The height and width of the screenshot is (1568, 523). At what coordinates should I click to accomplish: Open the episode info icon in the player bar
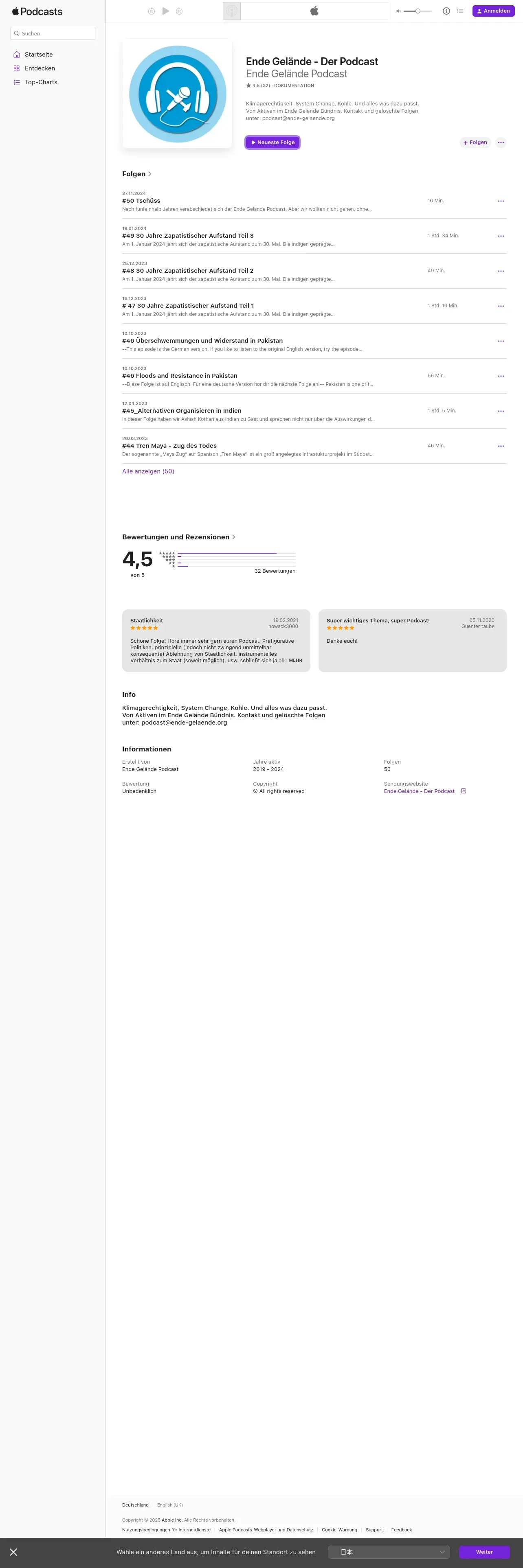446,11
